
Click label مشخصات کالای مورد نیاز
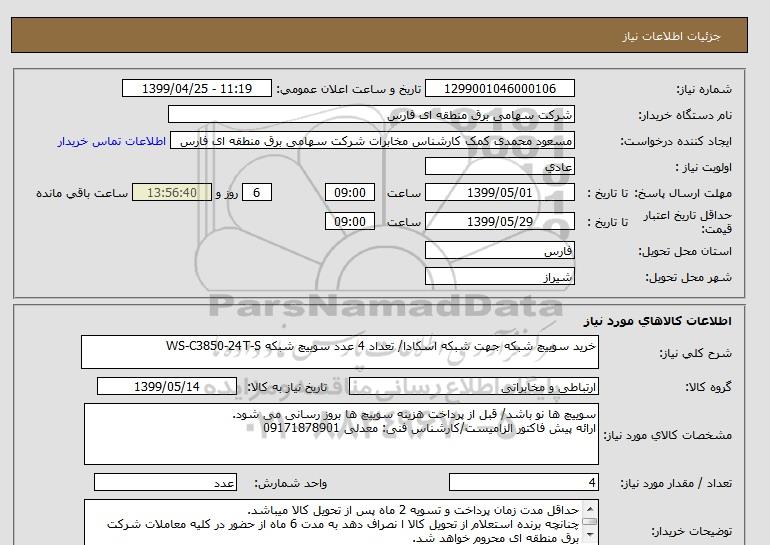(667, 435)
